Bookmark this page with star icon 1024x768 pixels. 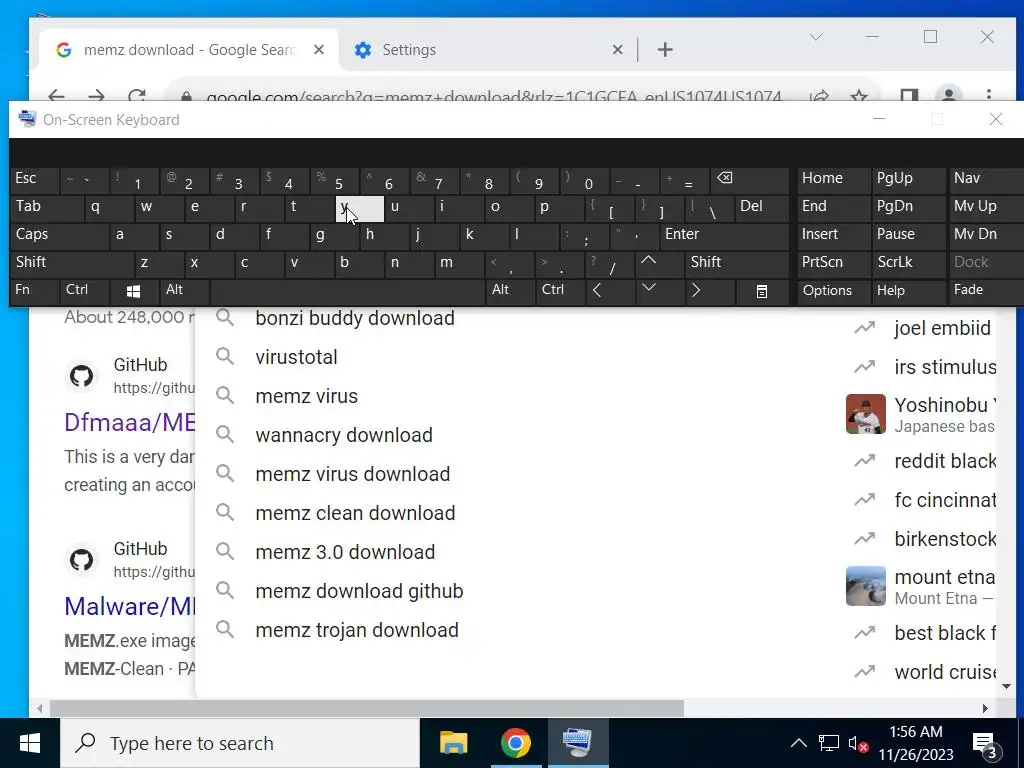859,97
